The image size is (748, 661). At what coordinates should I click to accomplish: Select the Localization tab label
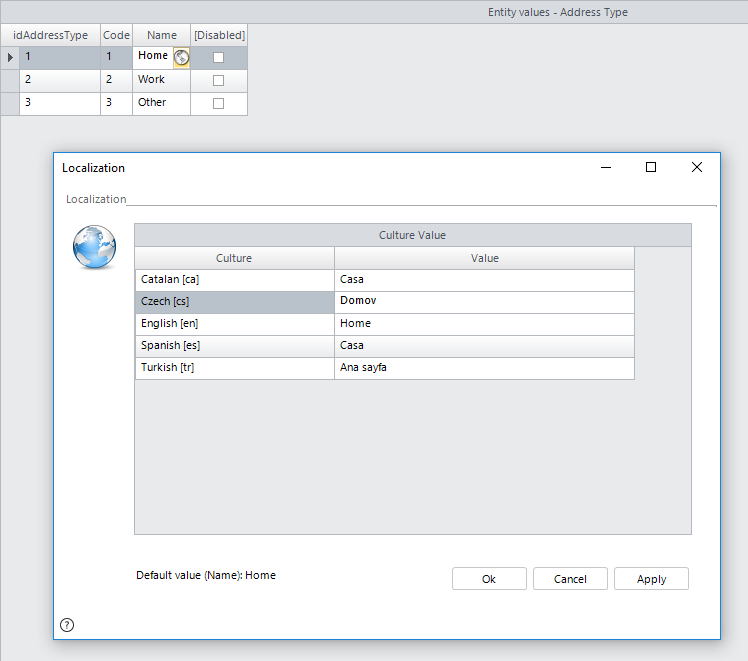coord(96,199)
